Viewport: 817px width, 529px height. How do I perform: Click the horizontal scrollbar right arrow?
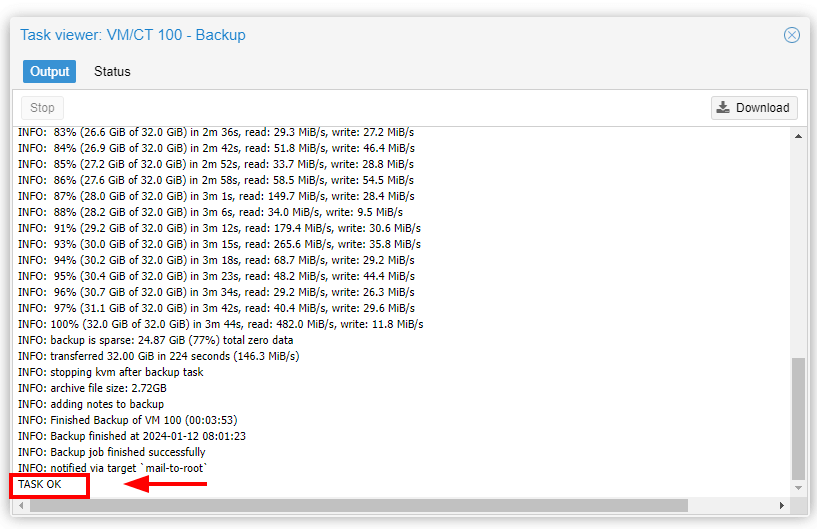(x=782, y=505)
